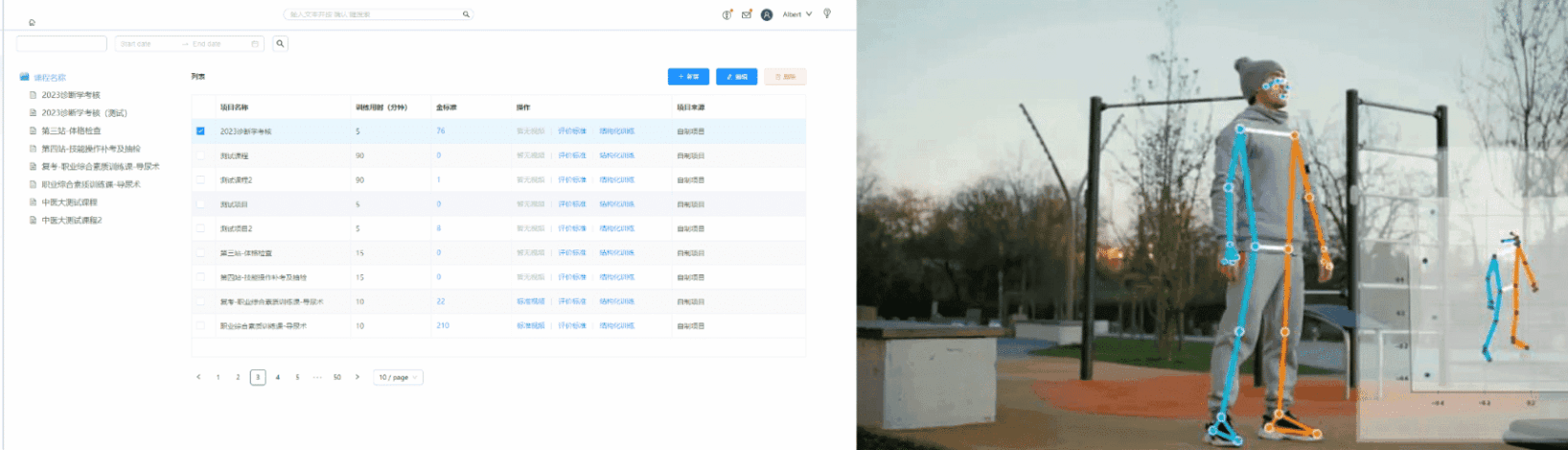Check the 第四站-技能操作补考及抽检 row checkbox

[x=200, y=277]
